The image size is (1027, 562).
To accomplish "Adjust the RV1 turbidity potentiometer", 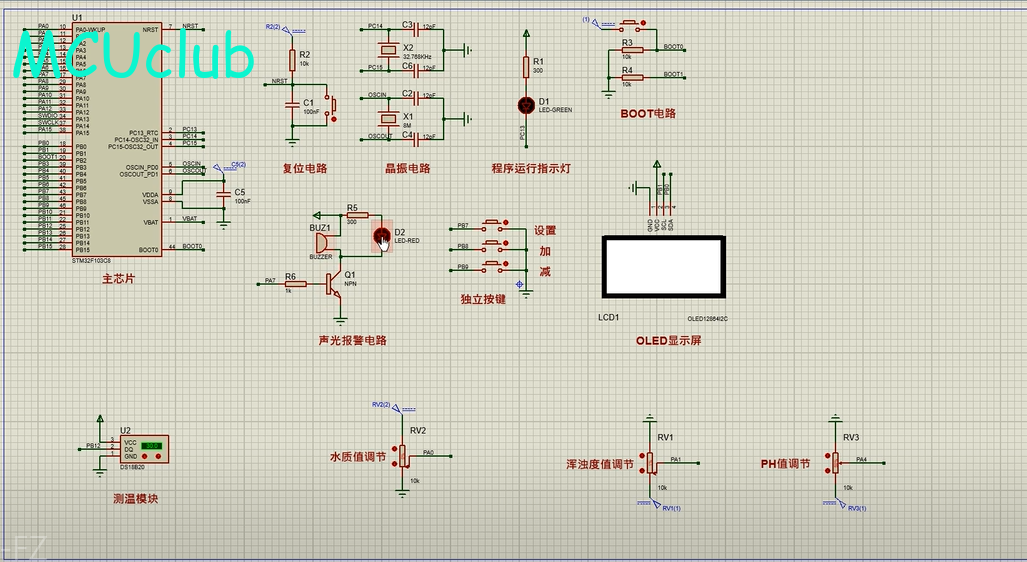I will coord(649,462).
